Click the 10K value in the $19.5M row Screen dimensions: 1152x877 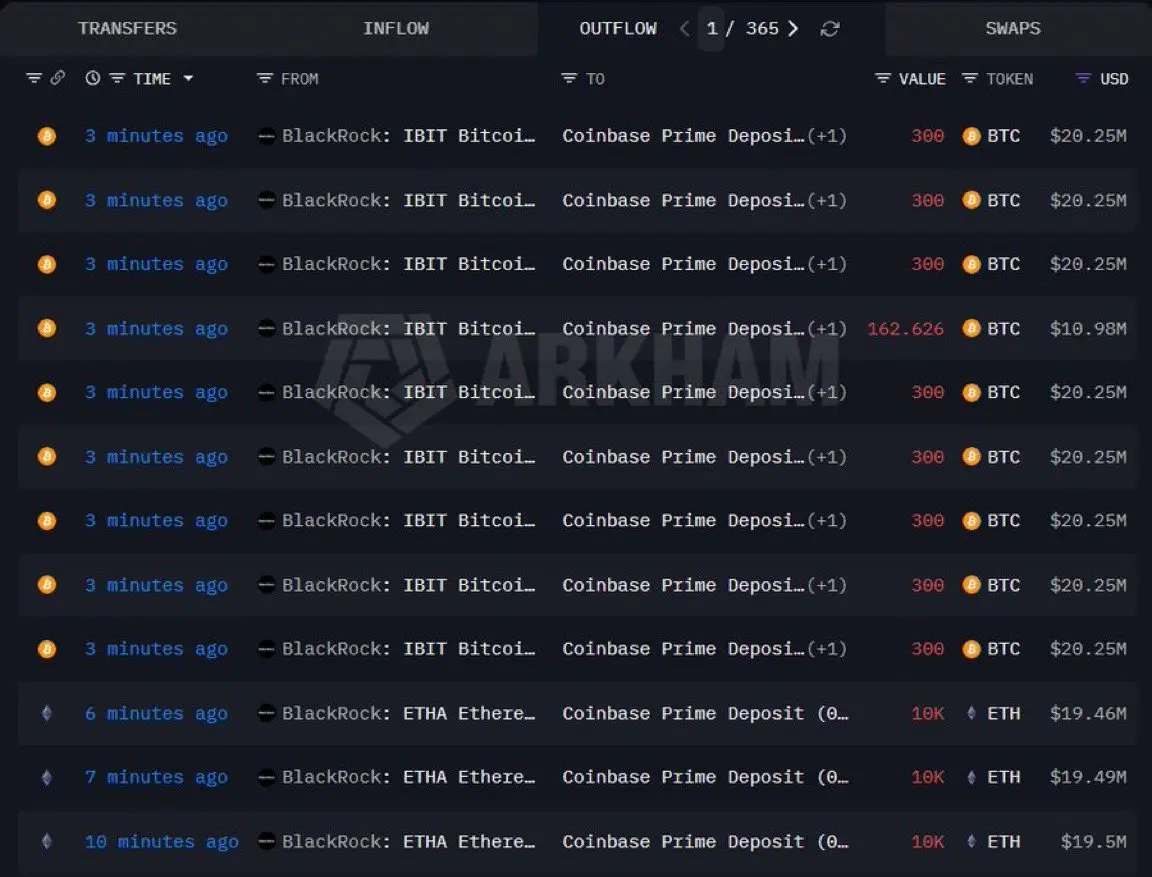(927, 841)
